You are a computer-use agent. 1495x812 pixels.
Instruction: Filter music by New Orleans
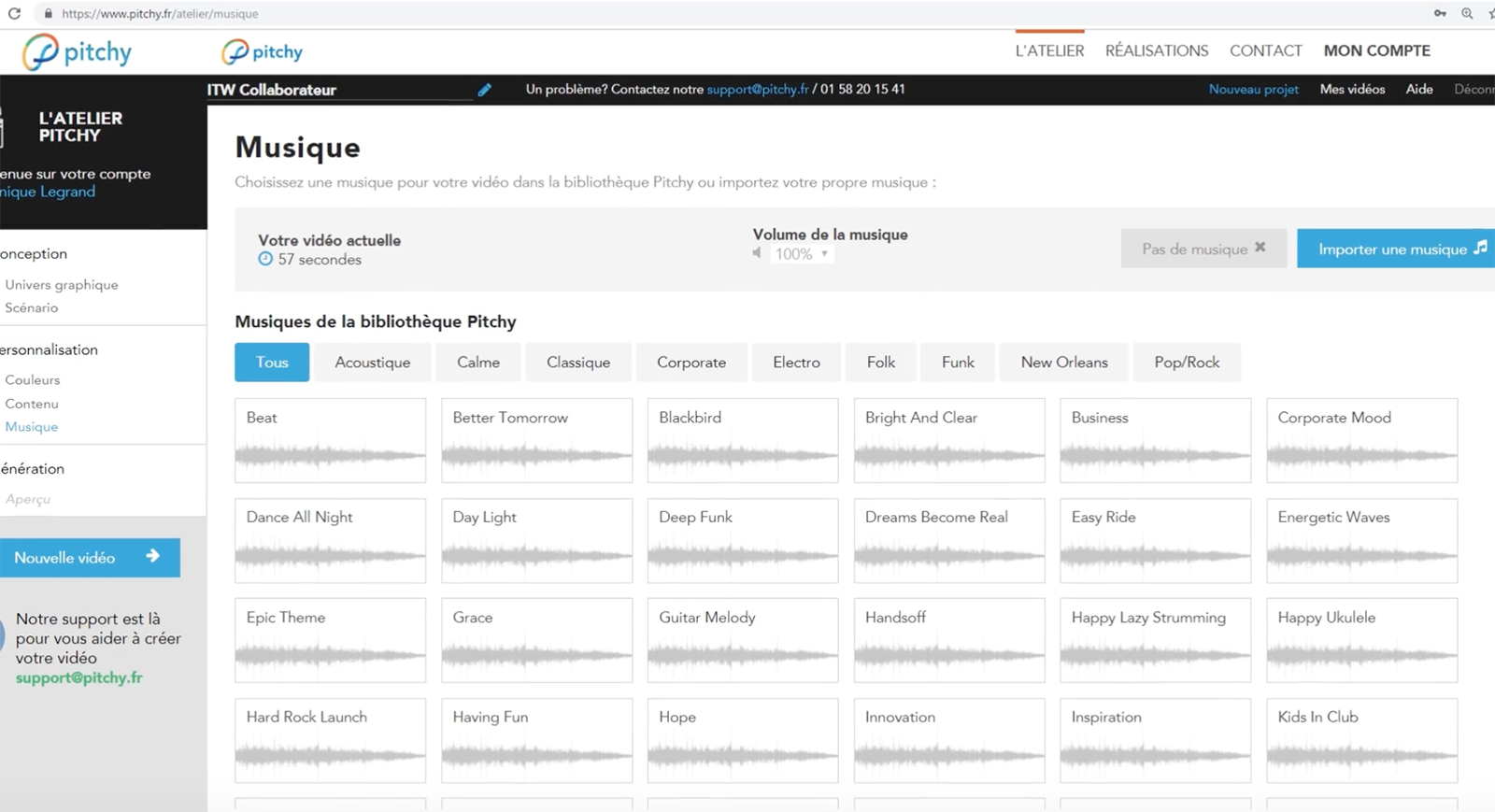[1064, 363]
